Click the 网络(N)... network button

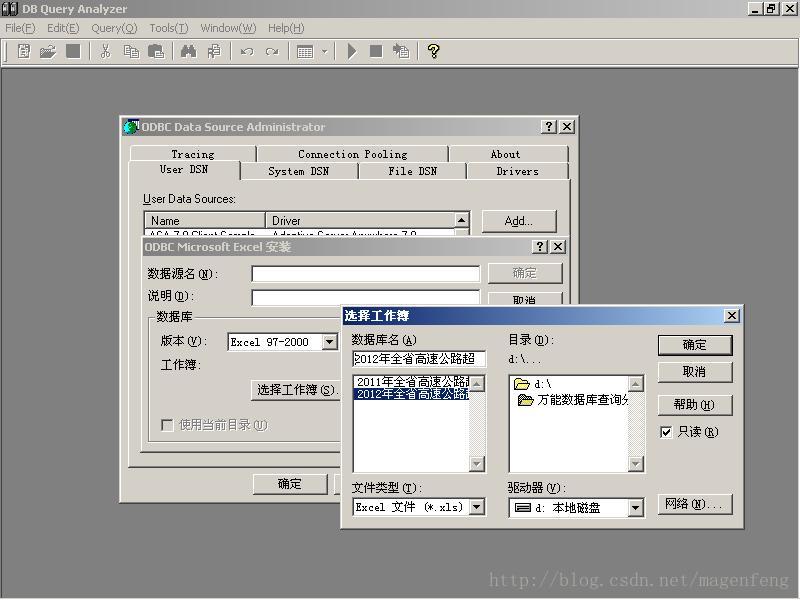695,504
